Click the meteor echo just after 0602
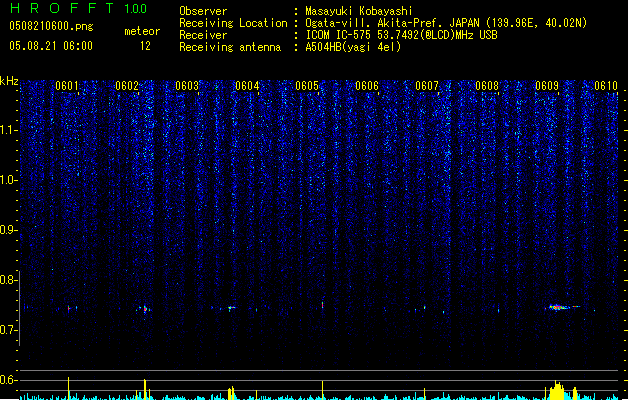The image size is (629, 400). click(145, 309)
